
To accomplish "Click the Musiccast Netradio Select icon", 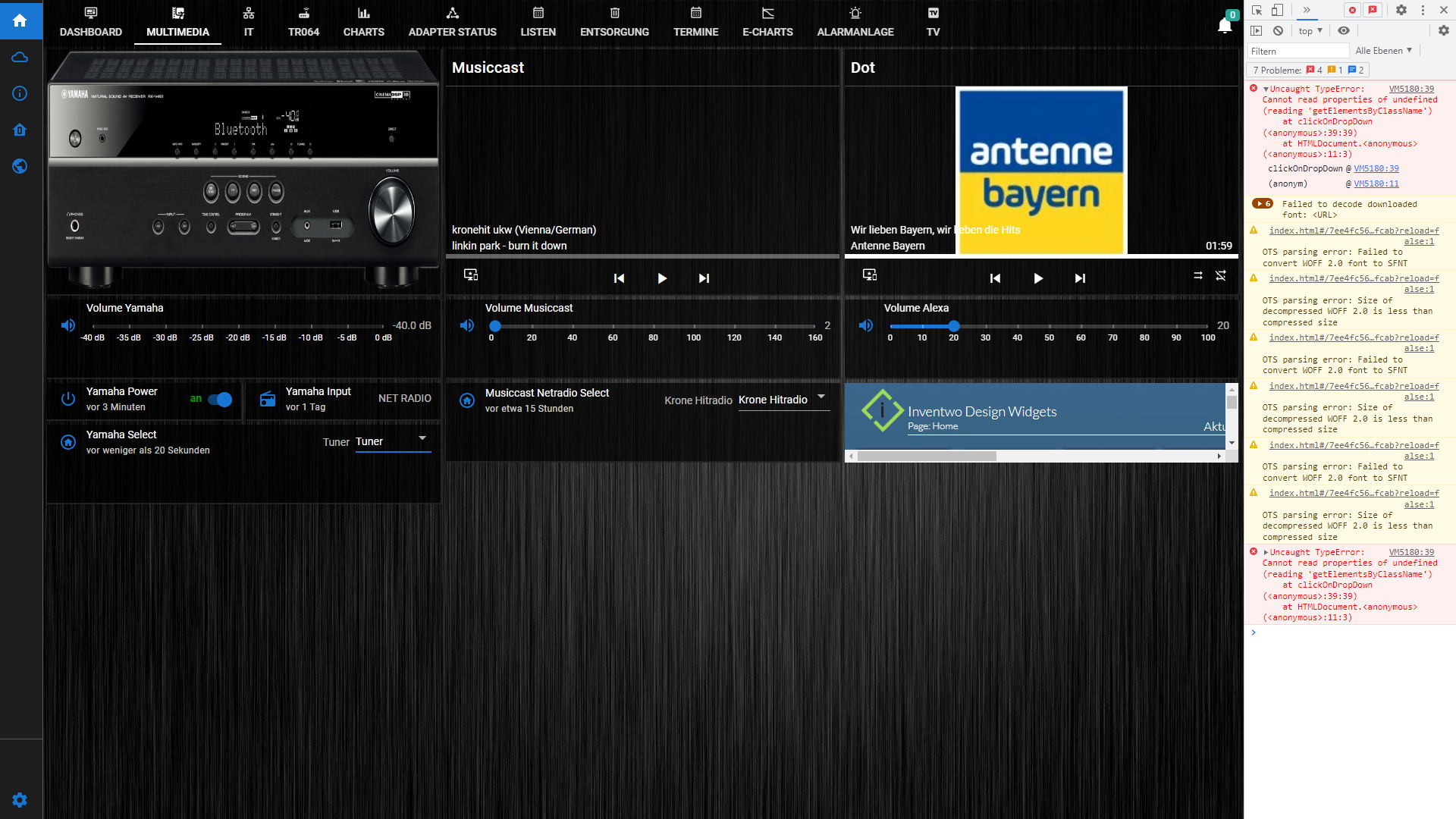I will (x=467, y=400).
